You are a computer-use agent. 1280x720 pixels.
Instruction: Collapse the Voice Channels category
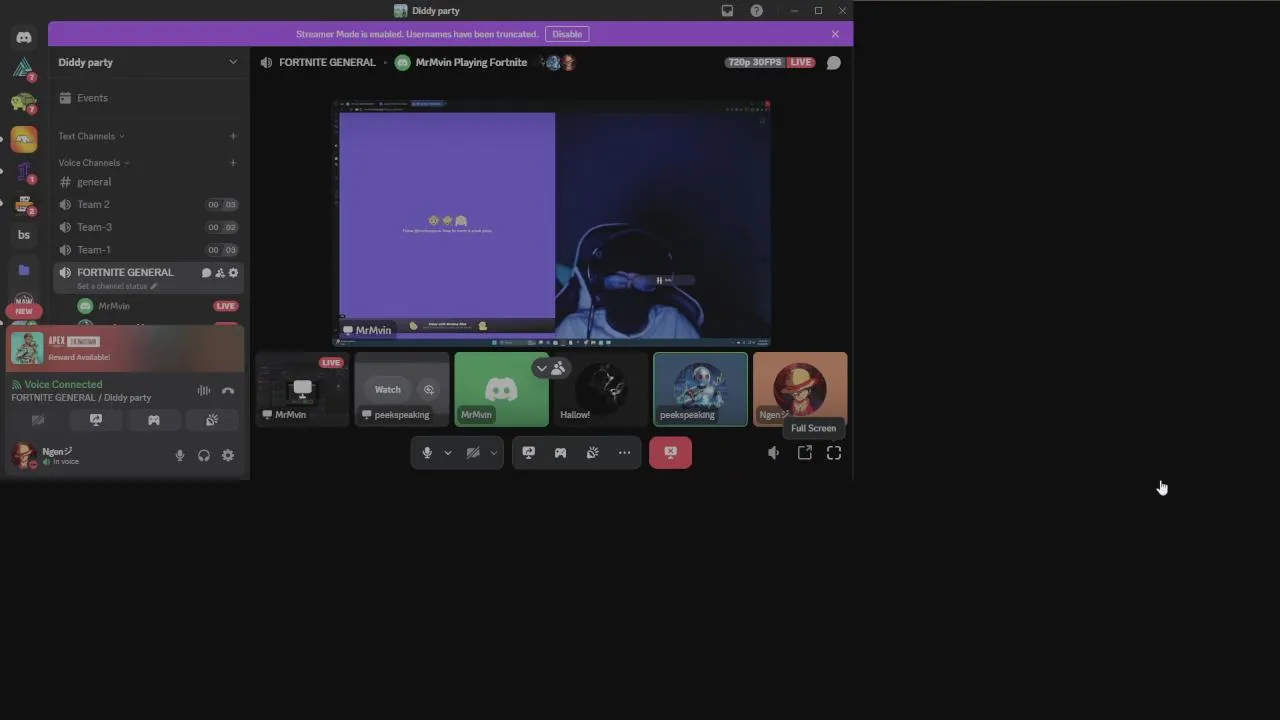tap(94, 163)
